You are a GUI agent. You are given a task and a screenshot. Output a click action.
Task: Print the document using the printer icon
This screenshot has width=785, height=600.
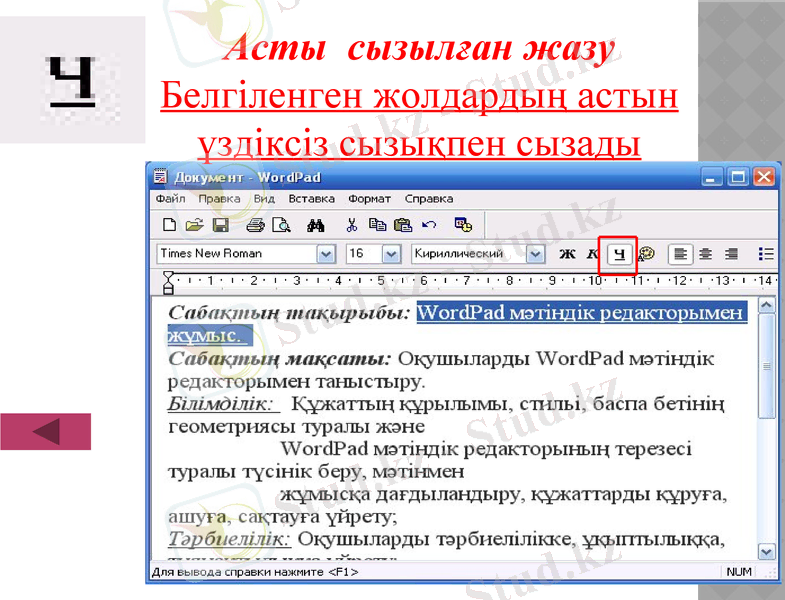(x=255, y=225)
